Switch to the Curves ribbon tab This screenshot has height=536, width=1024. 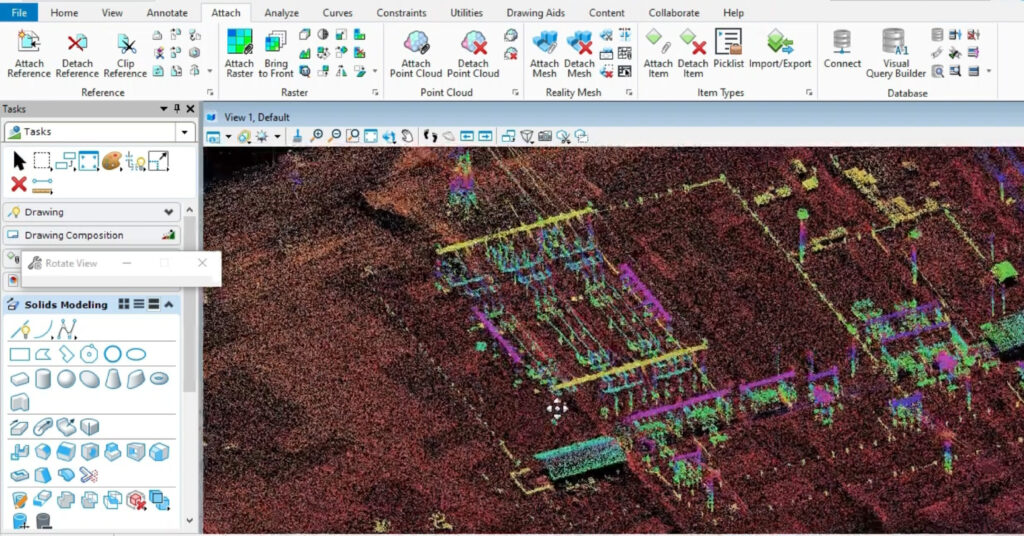tap(337, 12)
